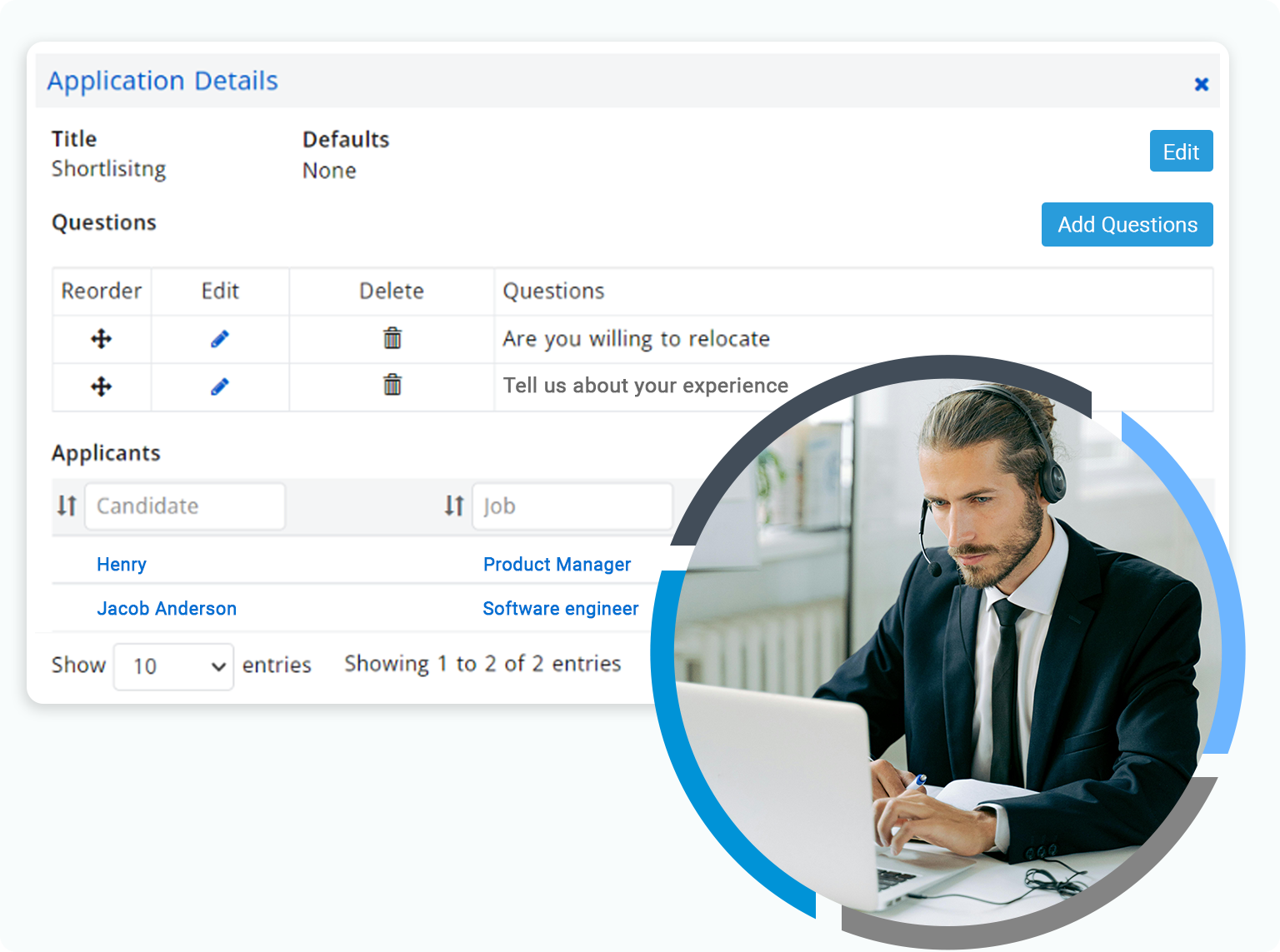Click the Candidate filter field

185,506
